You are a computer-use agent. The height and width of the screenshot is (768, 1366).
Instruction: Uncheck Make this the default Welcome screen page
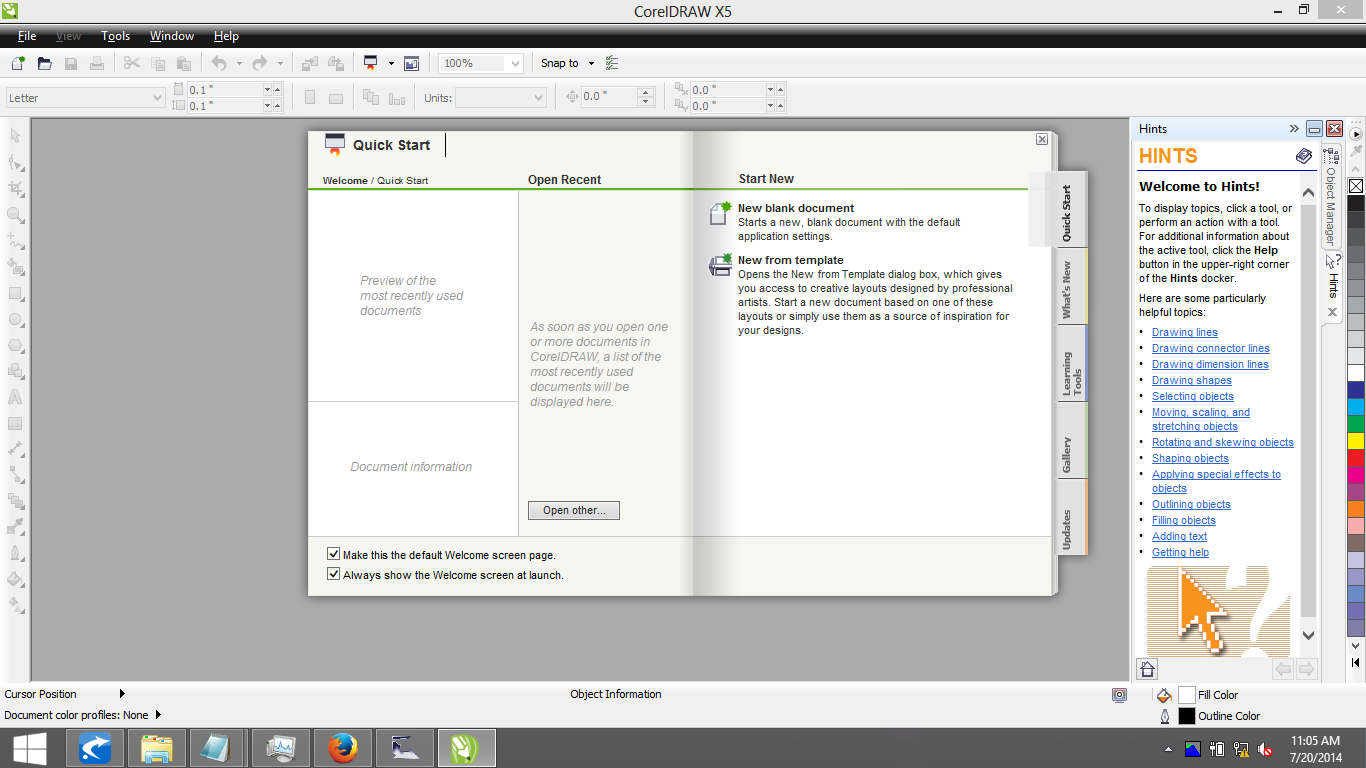[333, 553]
